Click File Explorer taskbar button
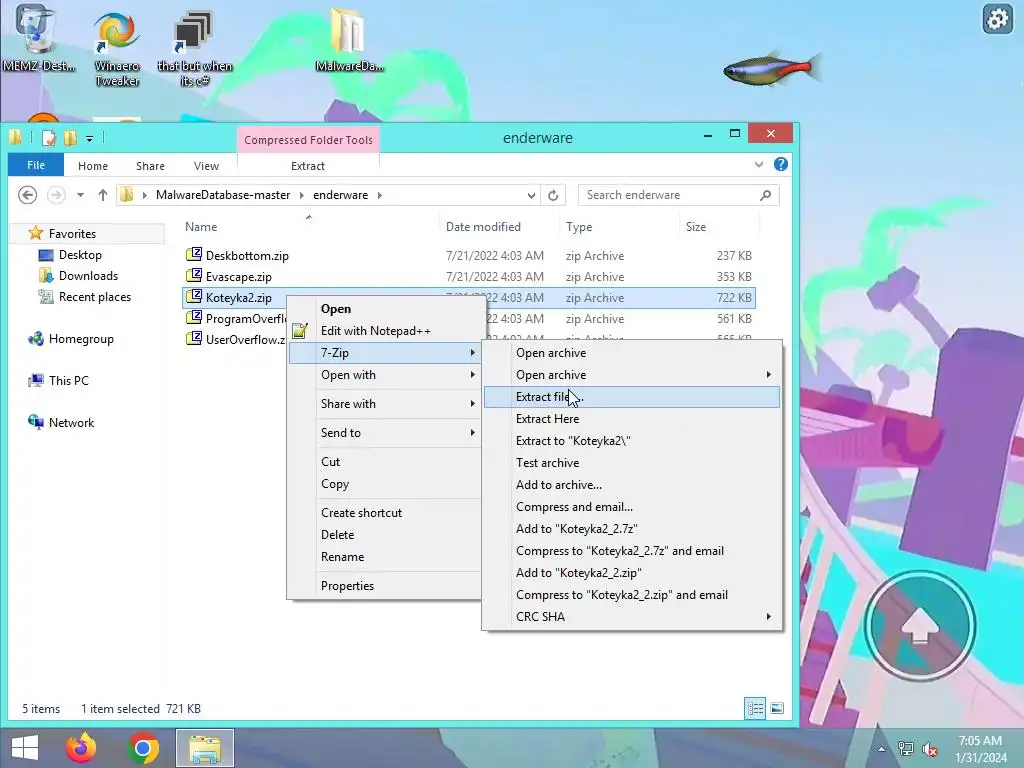Viewport: 1024px width, 768px height. pyautogui.click(x=205, y=748)
